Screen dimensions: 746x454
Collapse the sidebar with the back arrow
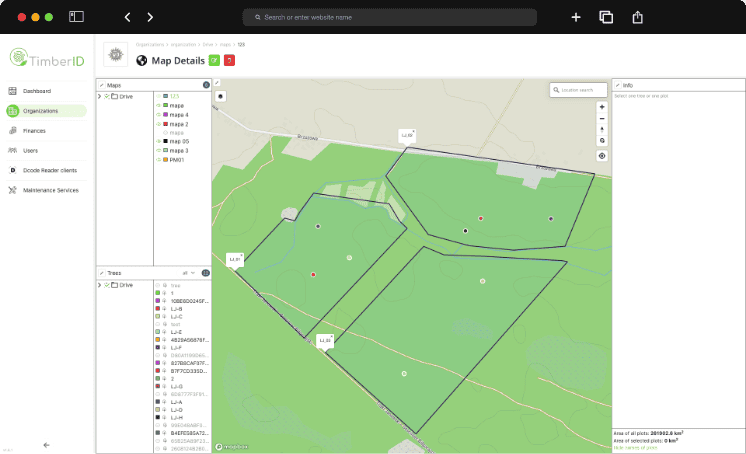pos(47,444)
